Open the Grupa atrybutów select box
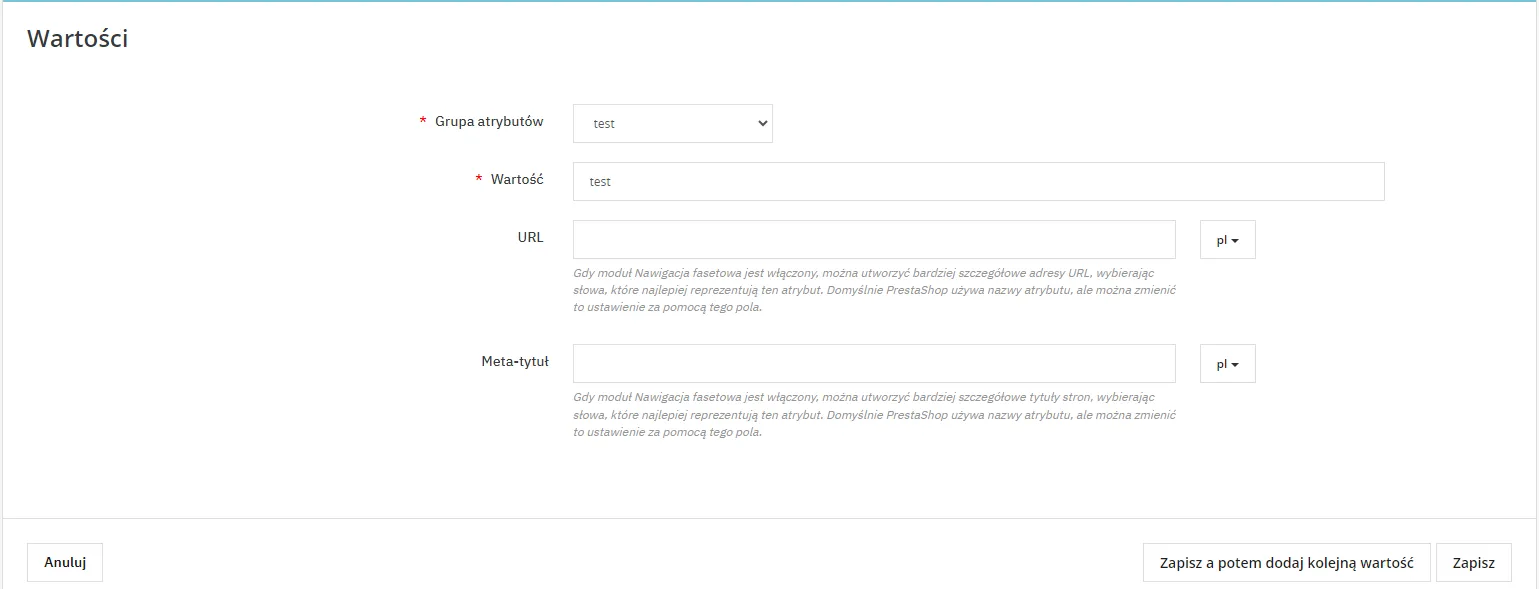 [x=671, y=124]
